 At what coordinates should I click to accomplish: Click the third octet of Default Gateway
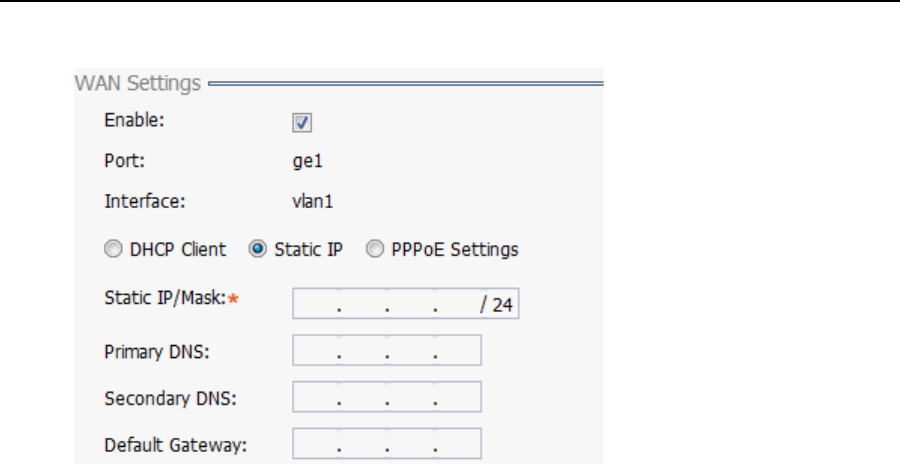coord(411,444)
